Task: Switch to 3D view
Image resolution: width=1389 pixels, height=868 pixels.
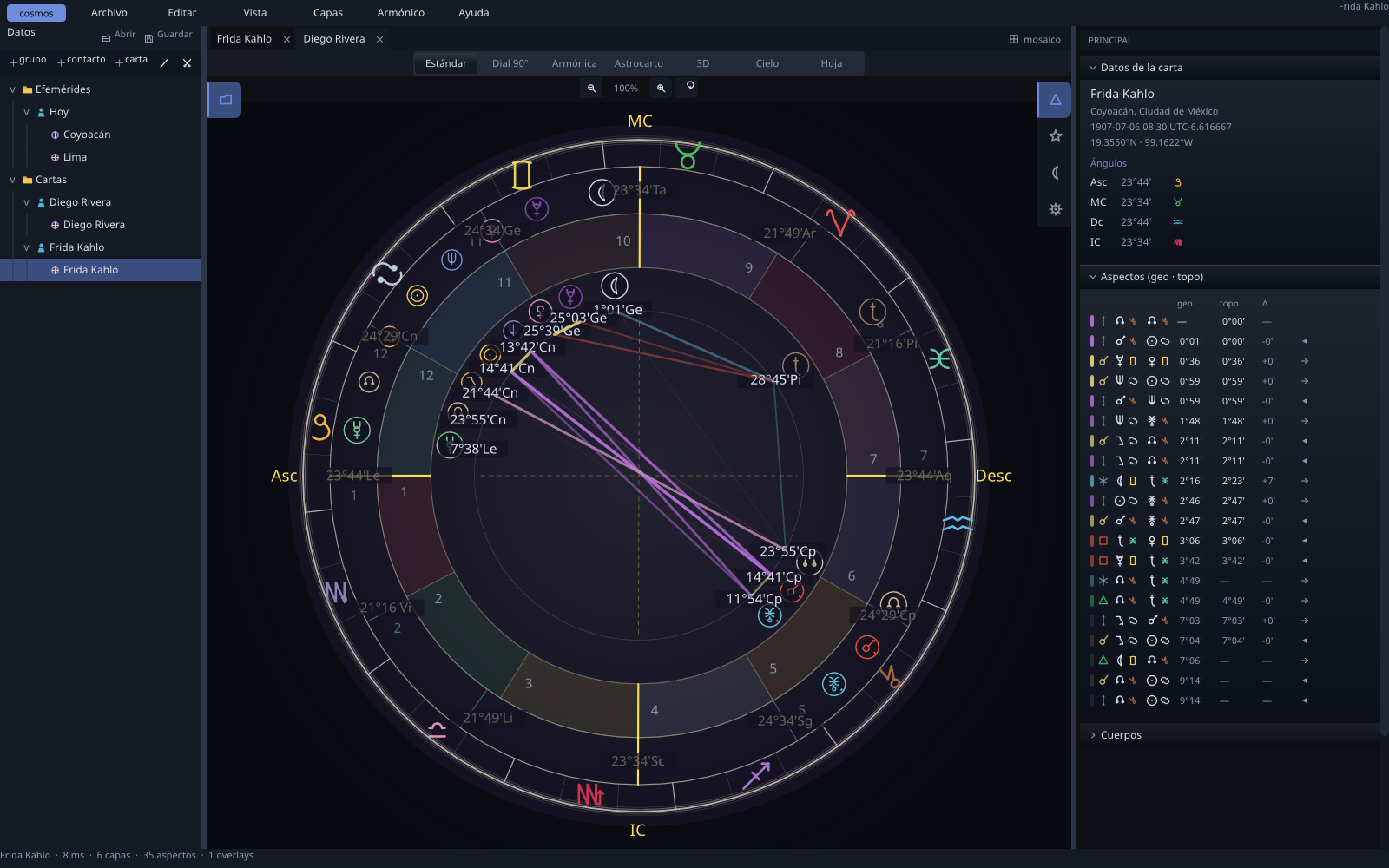Action: (x=703, y=63)
